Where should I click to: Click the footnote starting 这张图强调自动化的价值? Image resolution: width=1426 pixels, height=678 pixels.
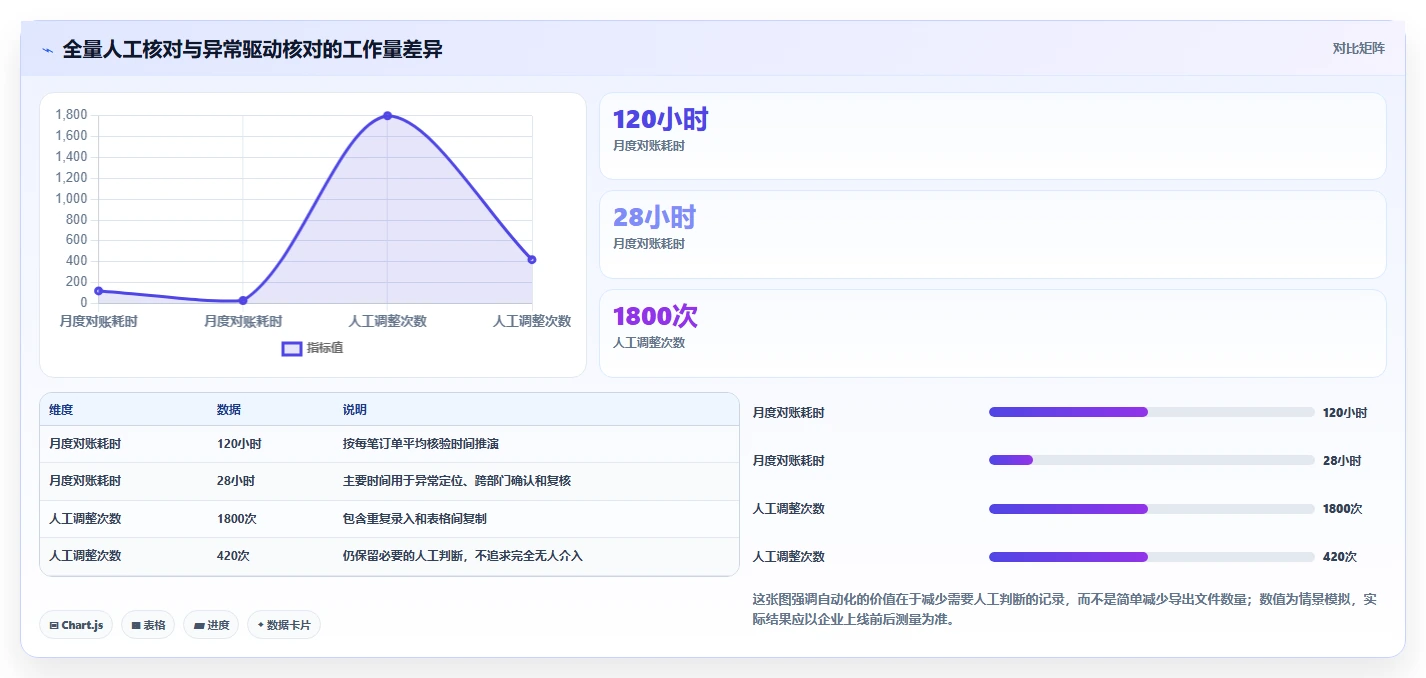click(1064, 610)
